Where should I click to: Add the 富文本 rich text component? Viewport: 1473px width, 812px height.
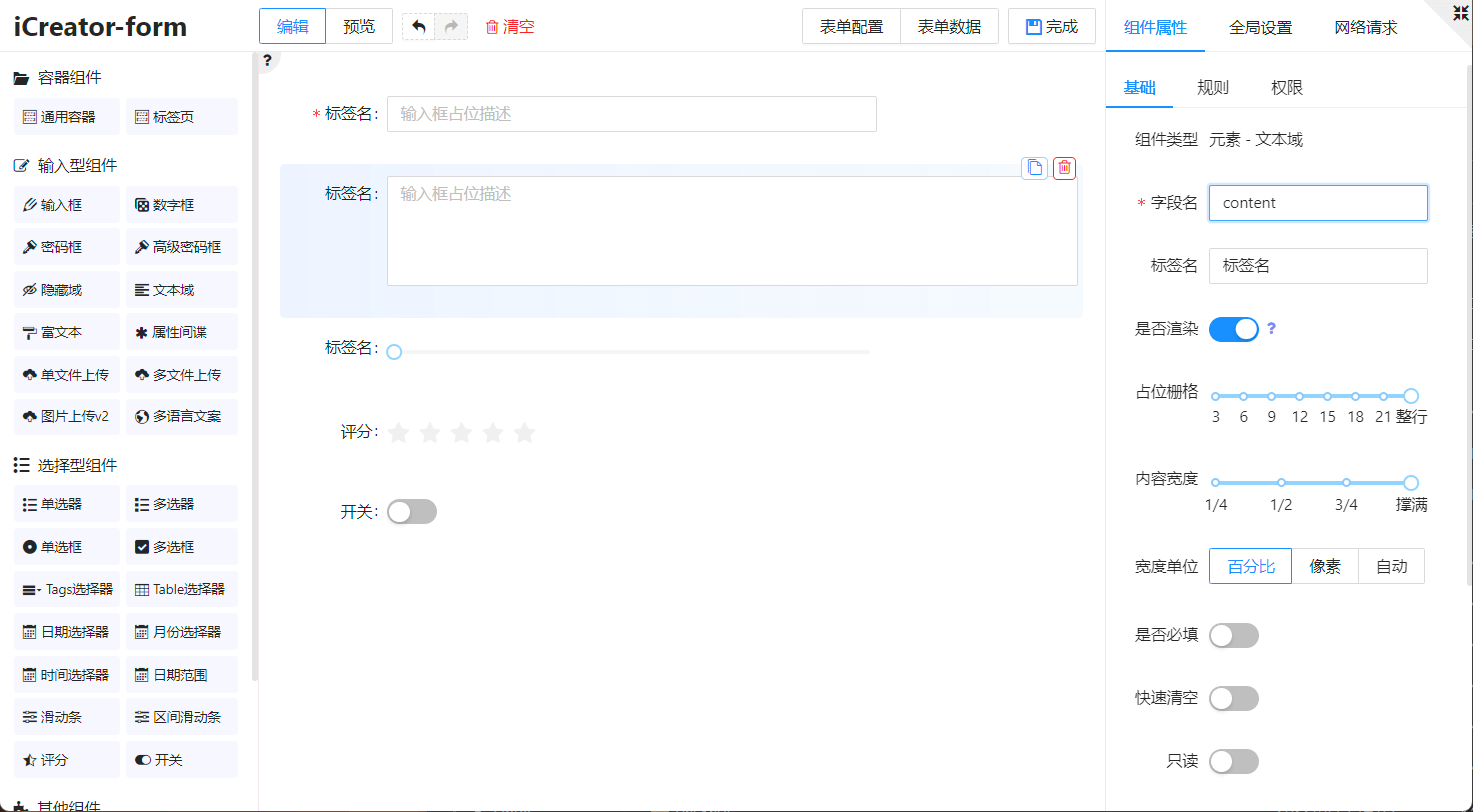pos(67,332)
